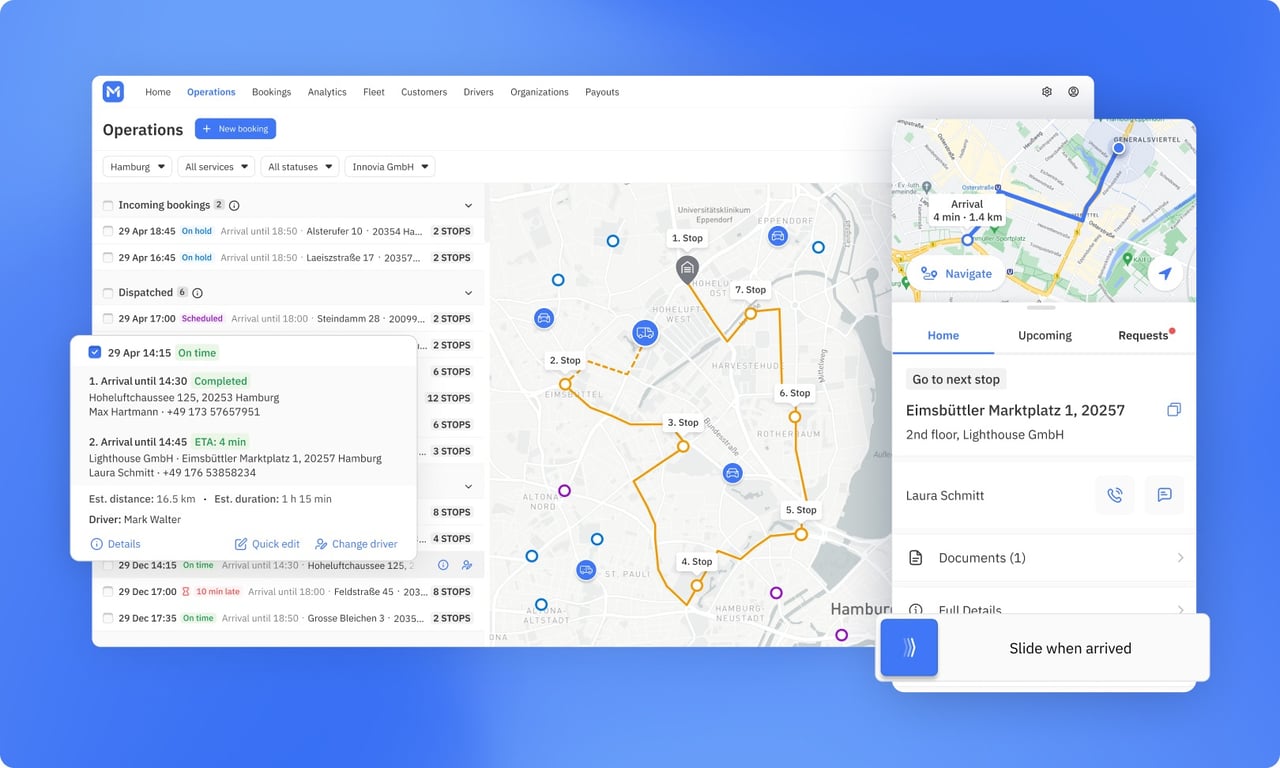Open user account profile icon
The height and width of the screenshot is (768, 1280).
click(1073, 92)
